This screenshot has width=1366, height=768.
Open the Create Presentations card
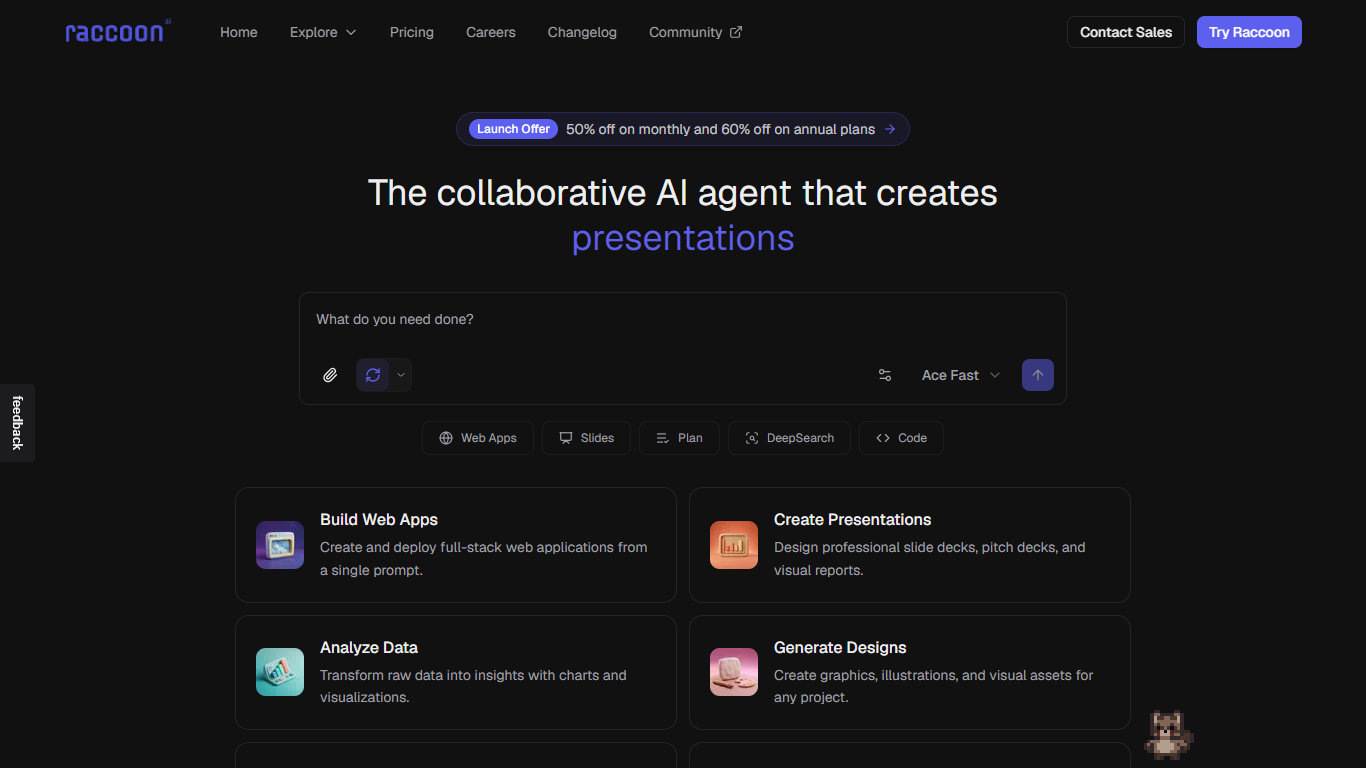pyautogui.click(x=910, y=545)
